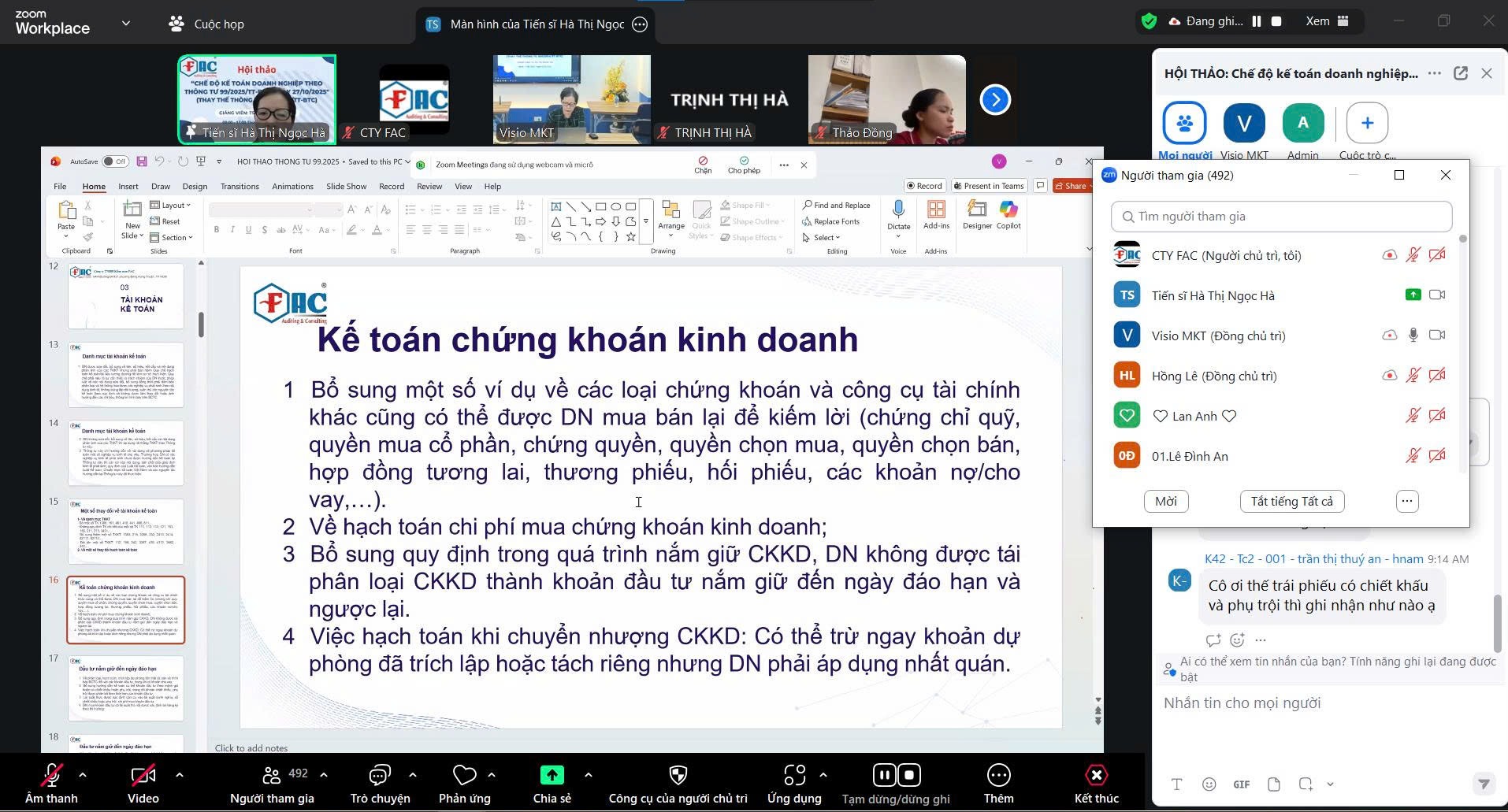Turn on camera with Video button
The height and width of the screenshot is (812, 1508).
[x=143, y=776]
